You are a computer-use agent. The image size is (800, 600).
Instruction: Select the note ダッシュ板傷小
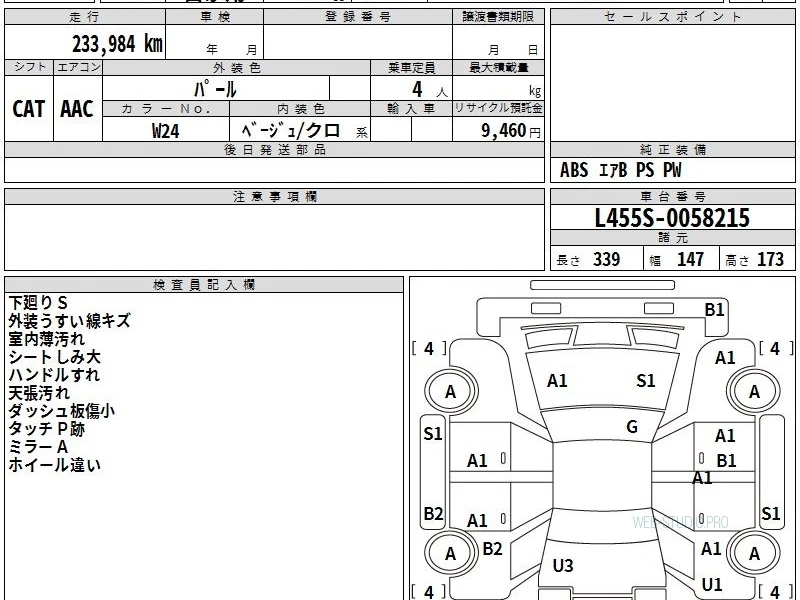click(62, 411)
